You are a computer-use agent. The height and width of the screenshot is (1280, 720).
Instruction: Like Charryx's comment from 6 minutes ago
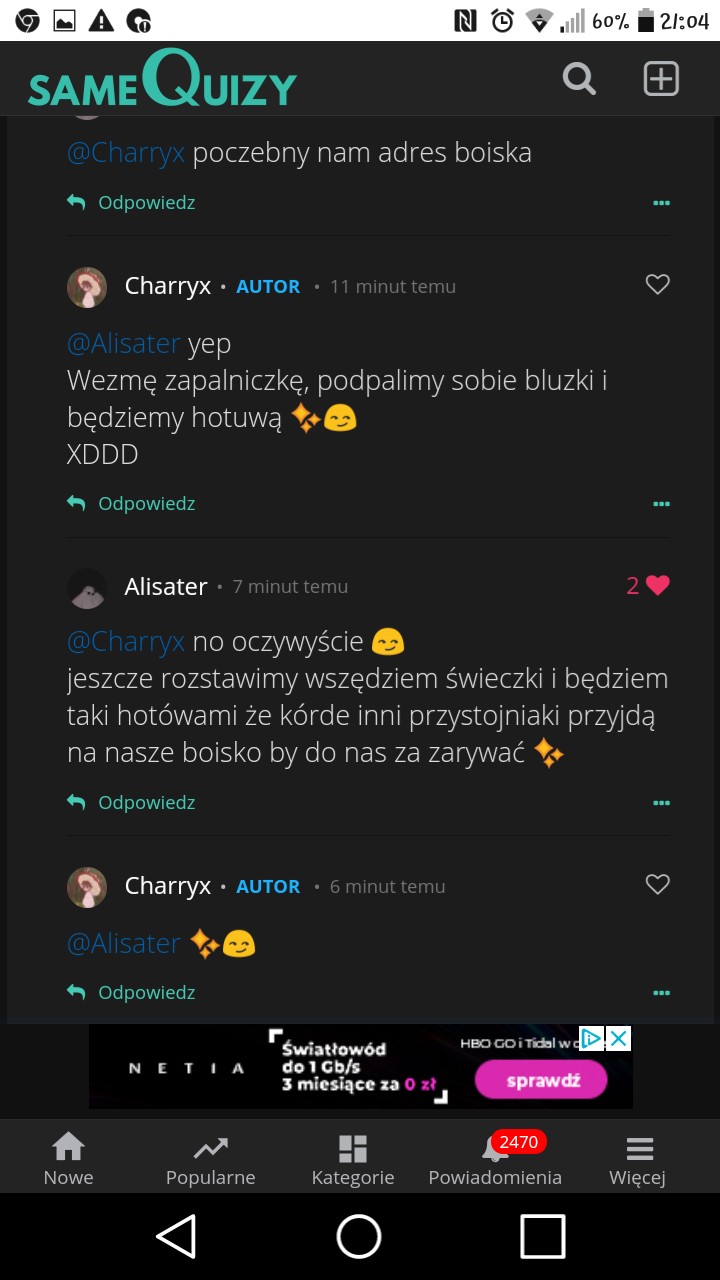pos(657,885)
